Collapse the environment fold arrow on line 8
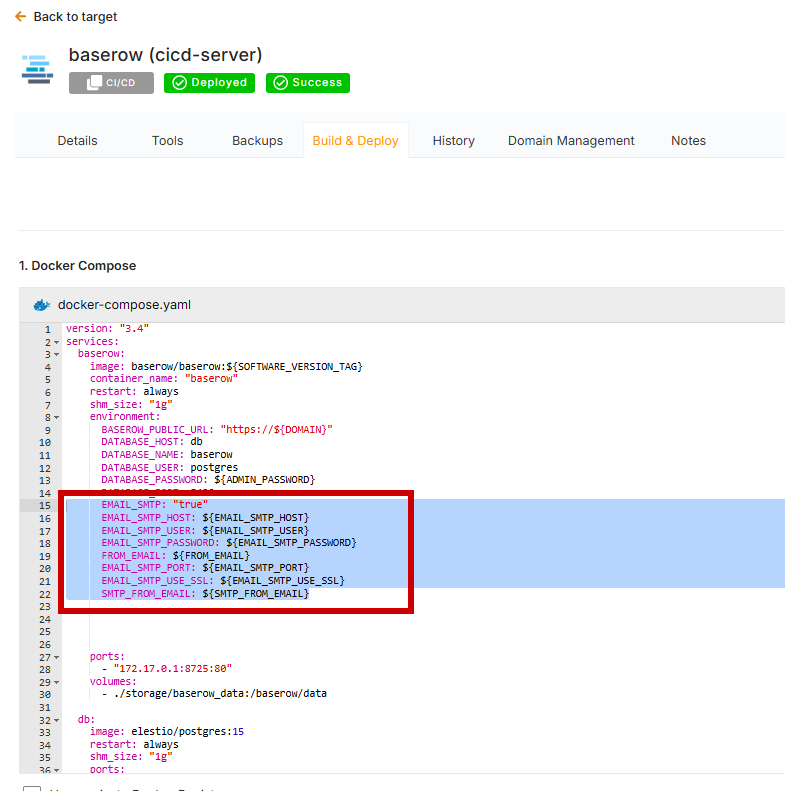This screenshot has width=785, height=791. click(57, 418)
